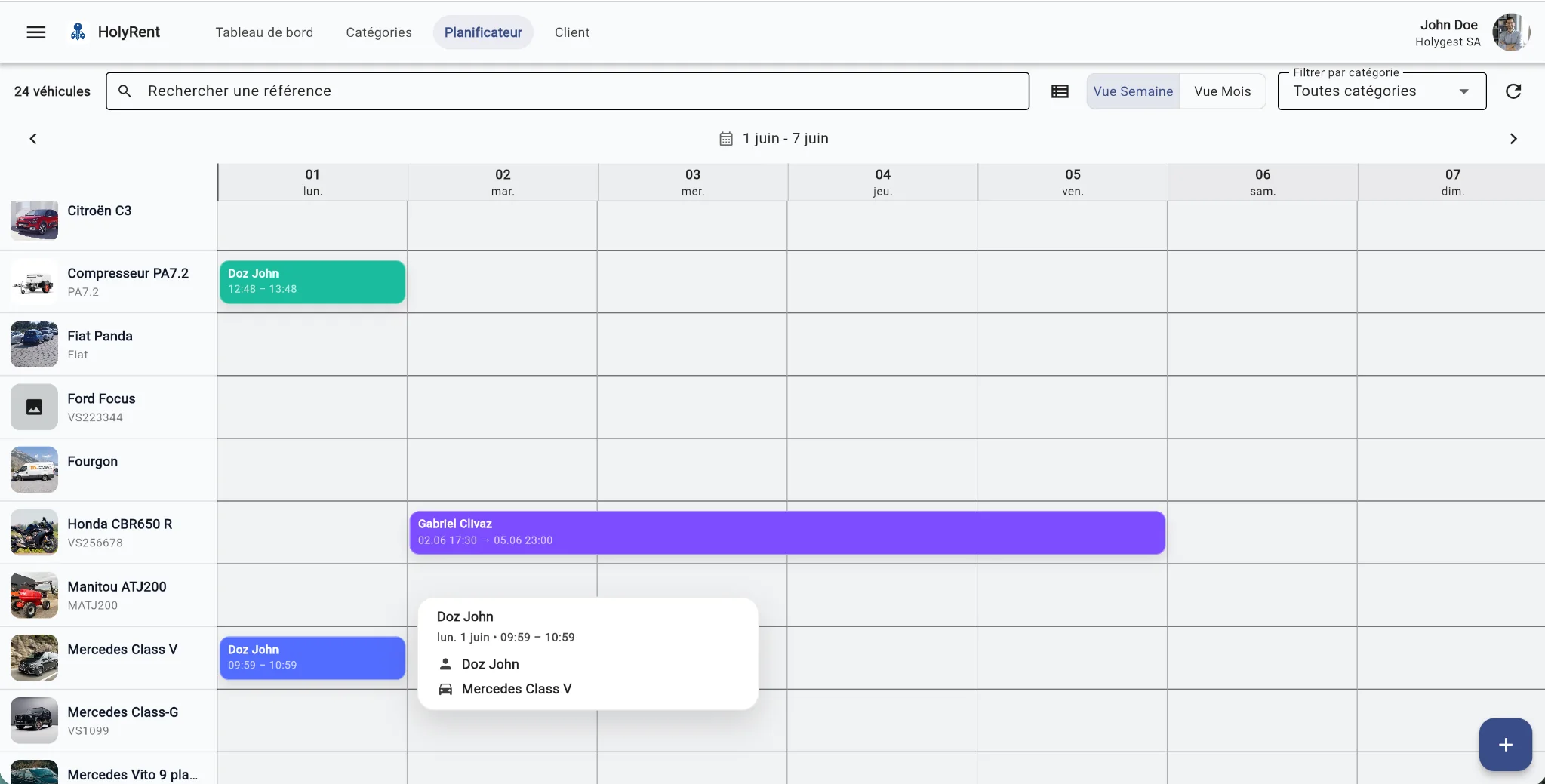The height and width of the screenshot is (784, 1545).
Task: Expand Filtrer par catégorie dropdown
Action: [x=1381, y=91]
